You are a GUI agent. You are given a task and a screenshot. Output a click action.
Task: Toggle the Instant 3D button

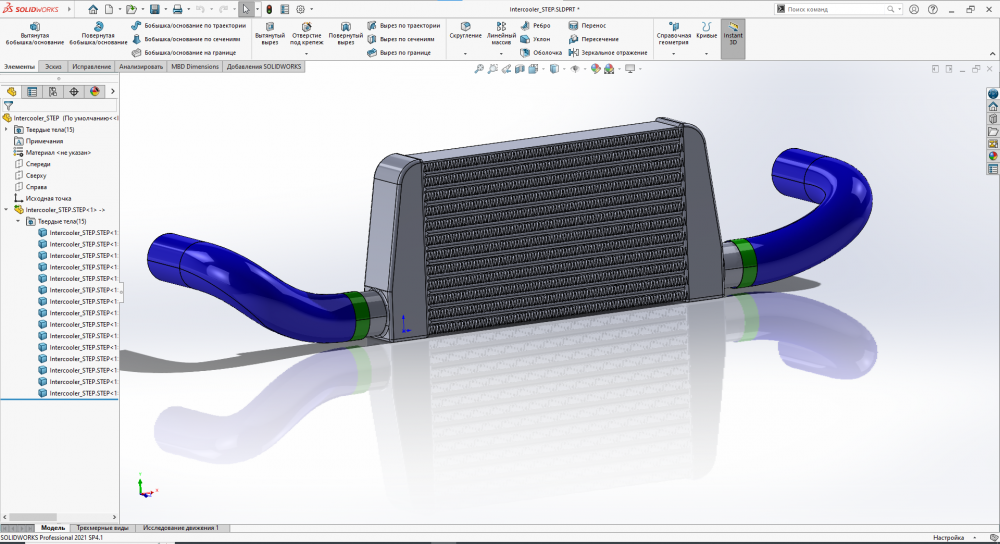point(733,33)
